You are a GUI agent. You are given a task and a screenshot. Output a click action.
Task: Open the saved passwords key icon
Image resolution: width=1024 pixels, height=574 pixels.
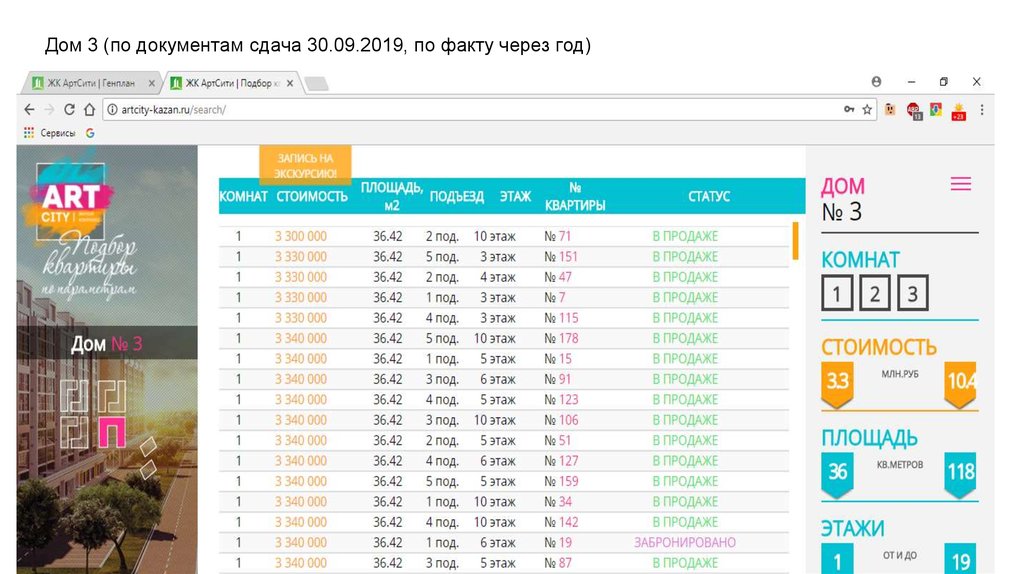coord(849,110)
